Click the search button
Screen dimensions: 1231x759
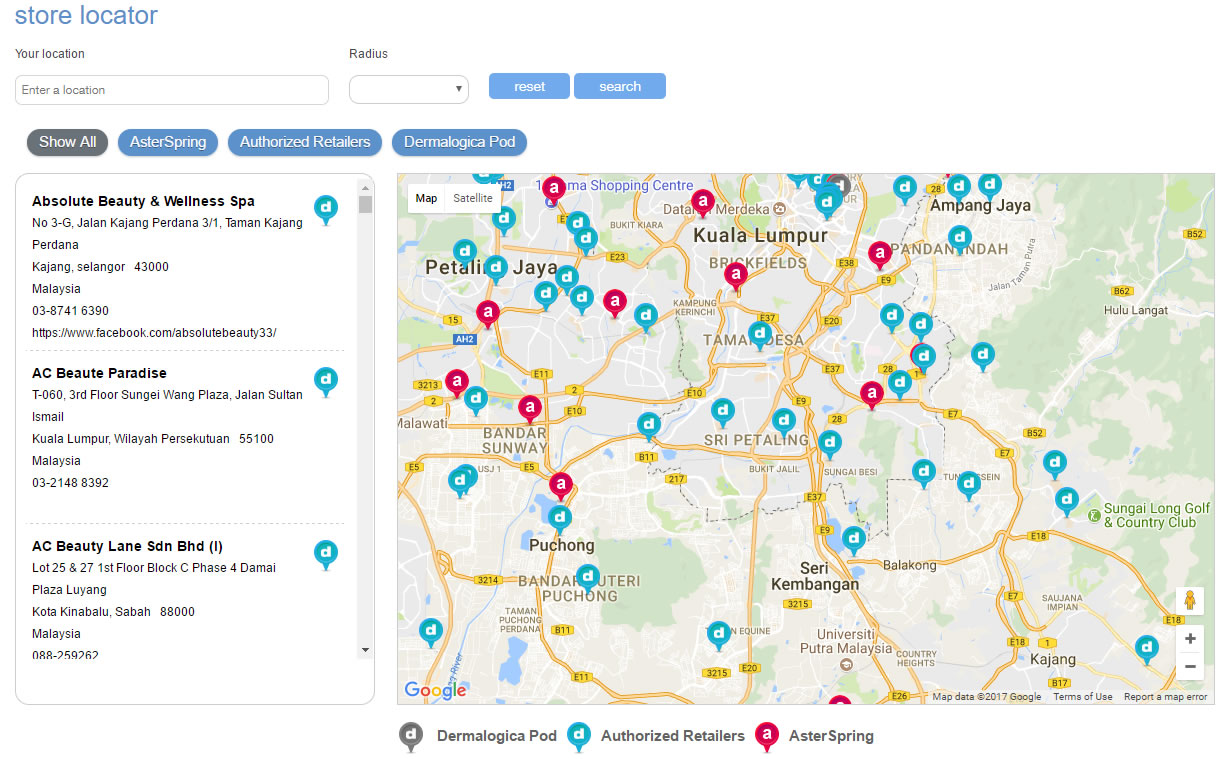620,86
